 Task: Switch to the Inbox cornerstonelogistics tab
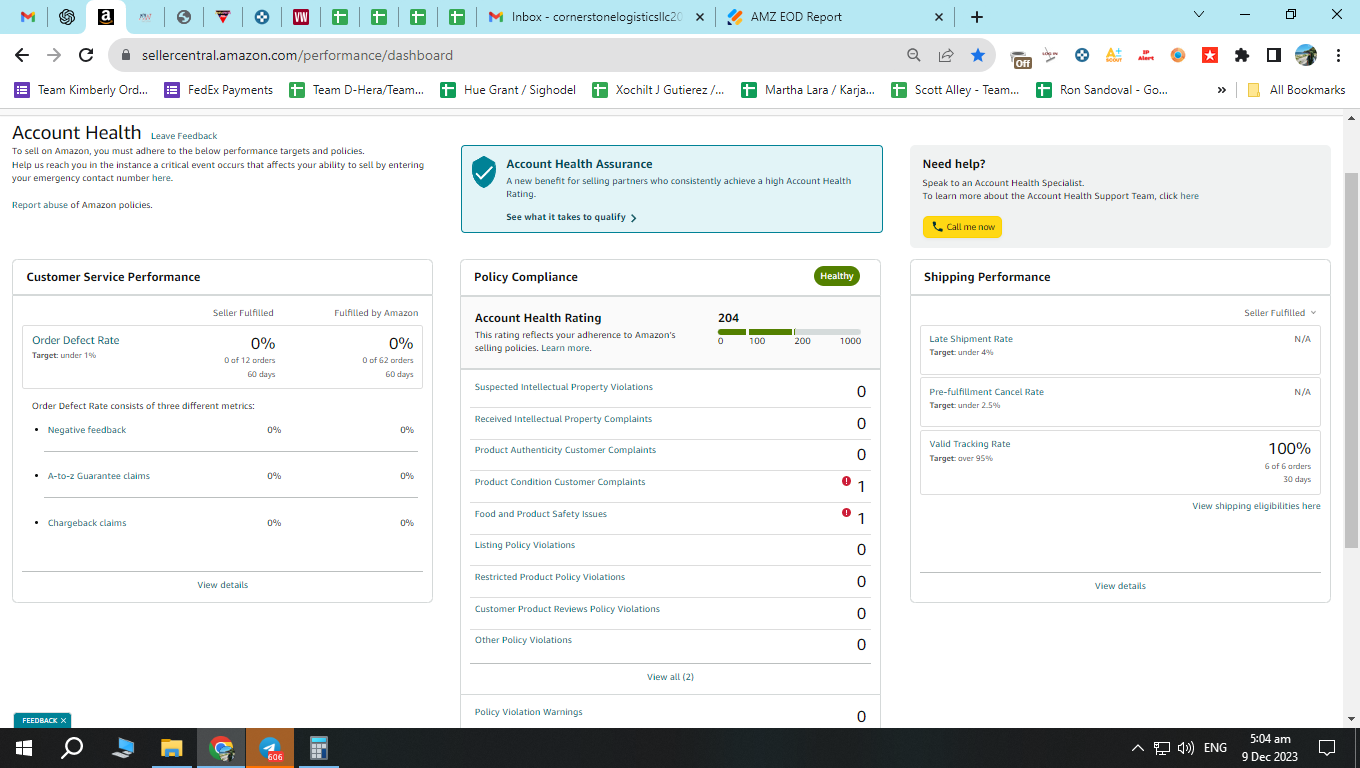[596, 17]
